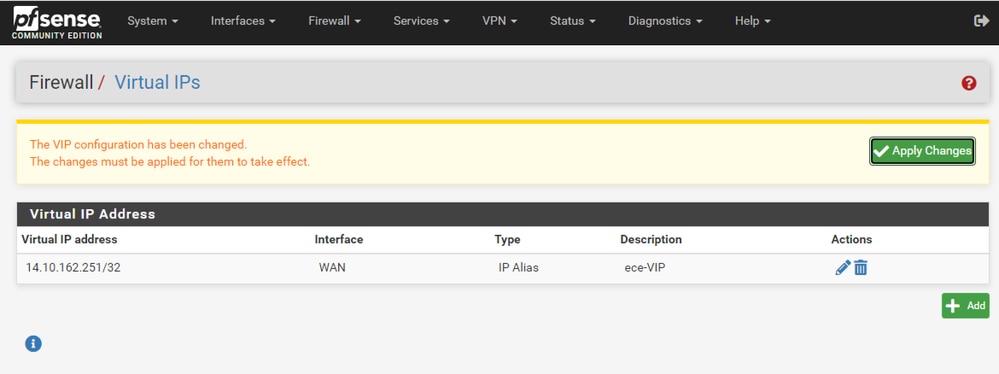Click the ece-VIP description cell
This screenshot has height=374, width=999.
point(645,268)
